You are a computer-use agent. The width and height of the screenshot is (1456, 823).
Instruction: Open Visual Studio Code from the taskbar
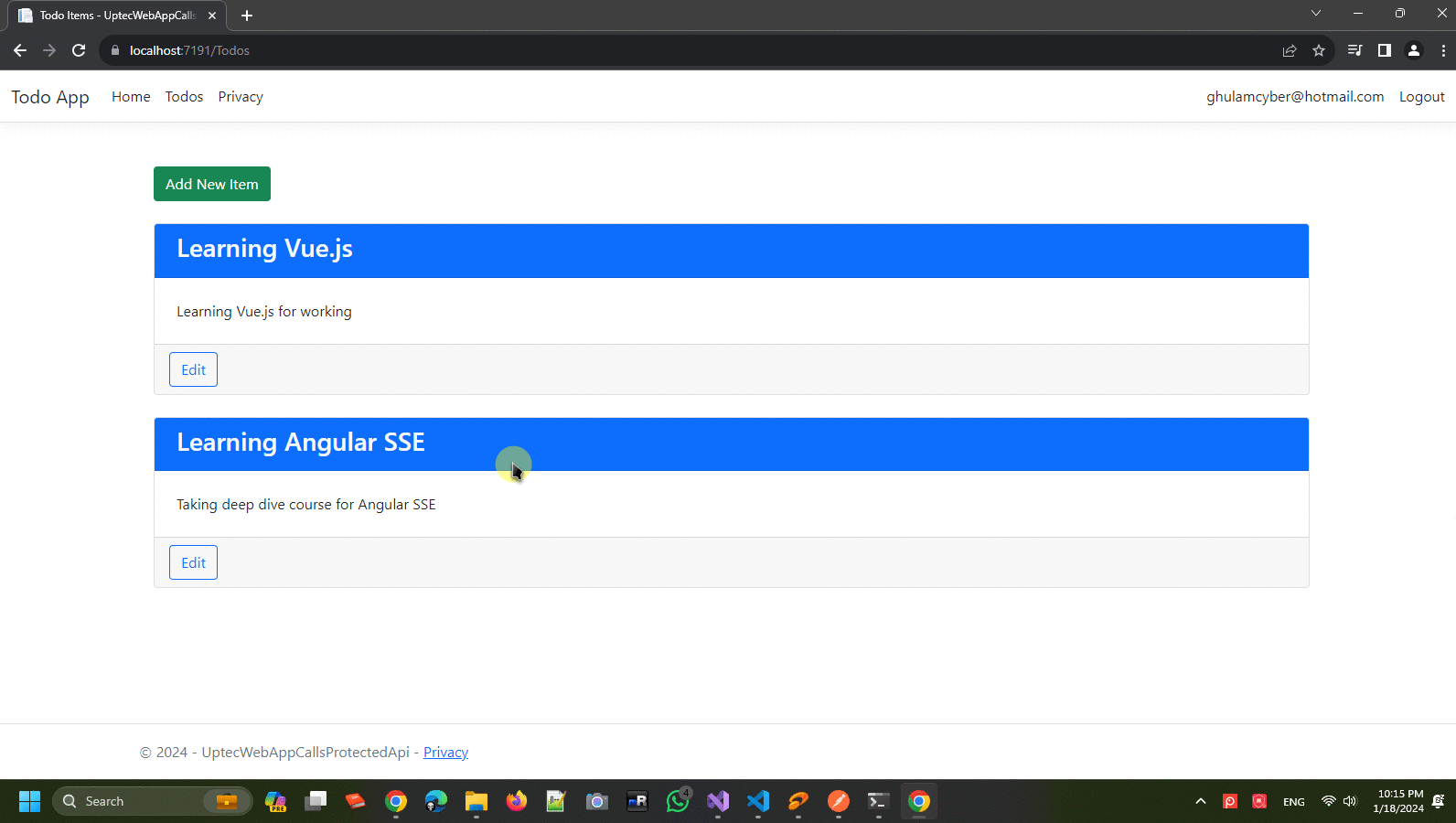tap(758, 801)
